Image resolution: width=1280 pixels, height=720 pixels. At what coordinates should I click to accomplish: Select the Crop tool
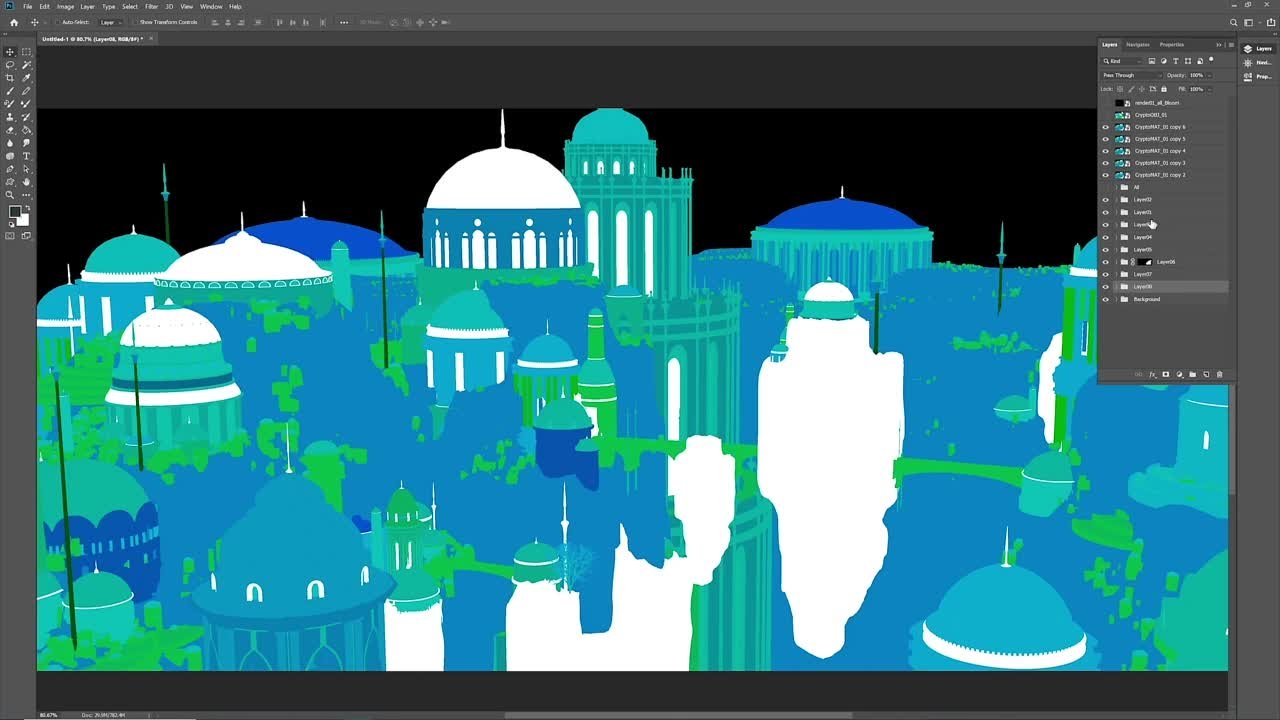pos(11,78)
